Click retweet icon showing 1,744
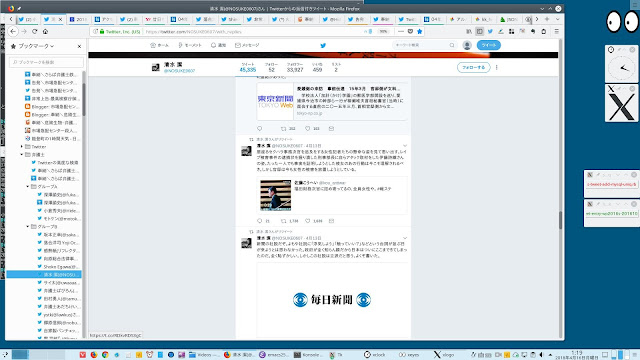Image resolution: width=640 pixels, height=360 pixels. pos(283,221)
